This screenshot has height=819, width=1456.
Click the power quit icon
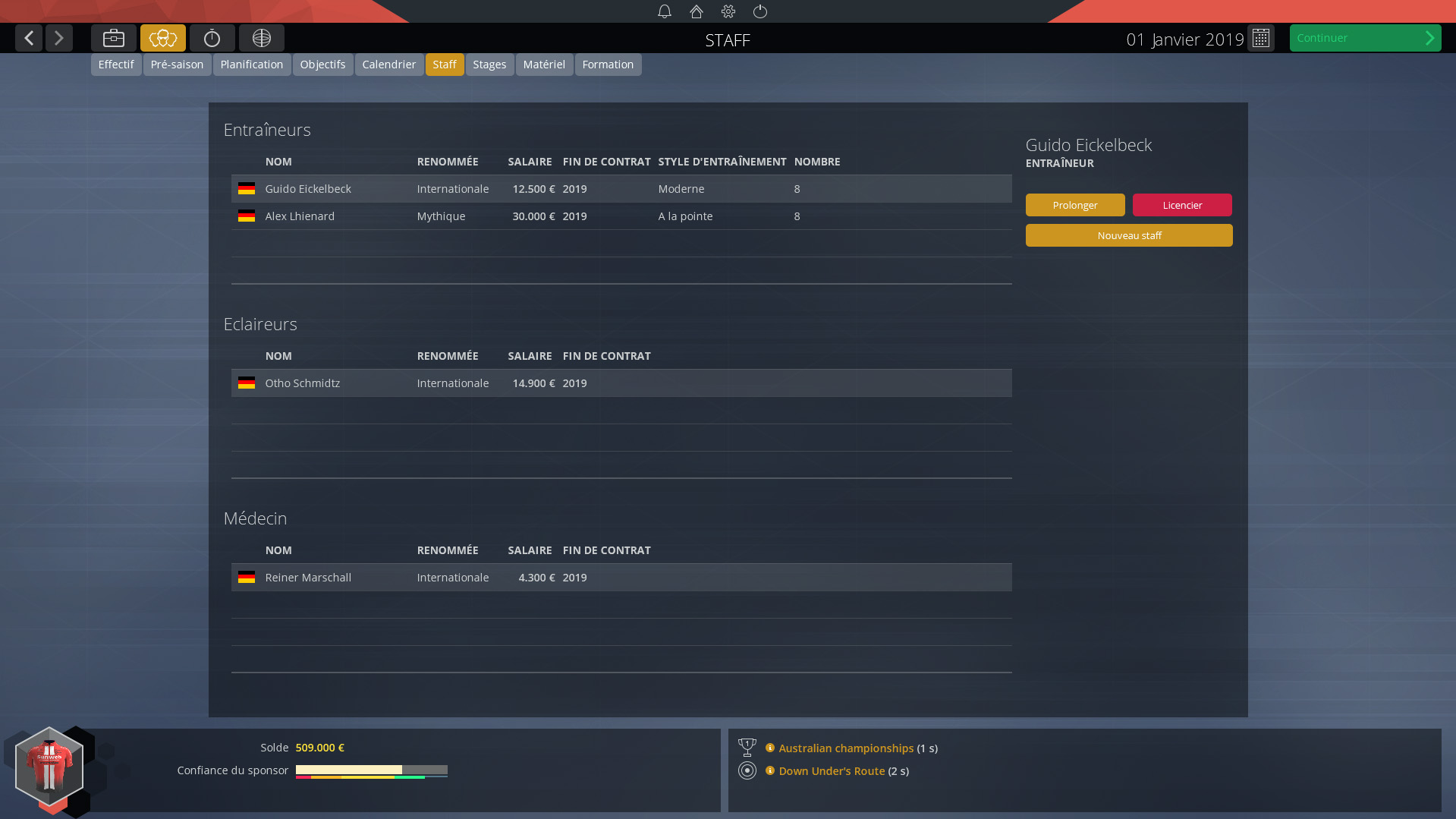(x=760, y=11)
